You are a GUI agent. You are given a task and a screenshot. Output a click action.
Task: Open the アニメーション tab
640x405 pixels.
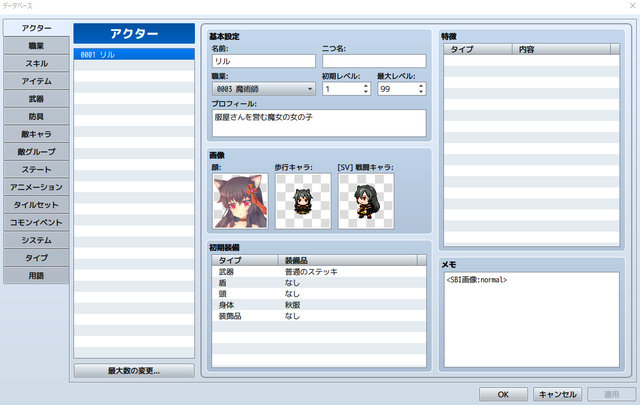pos(36,187)
